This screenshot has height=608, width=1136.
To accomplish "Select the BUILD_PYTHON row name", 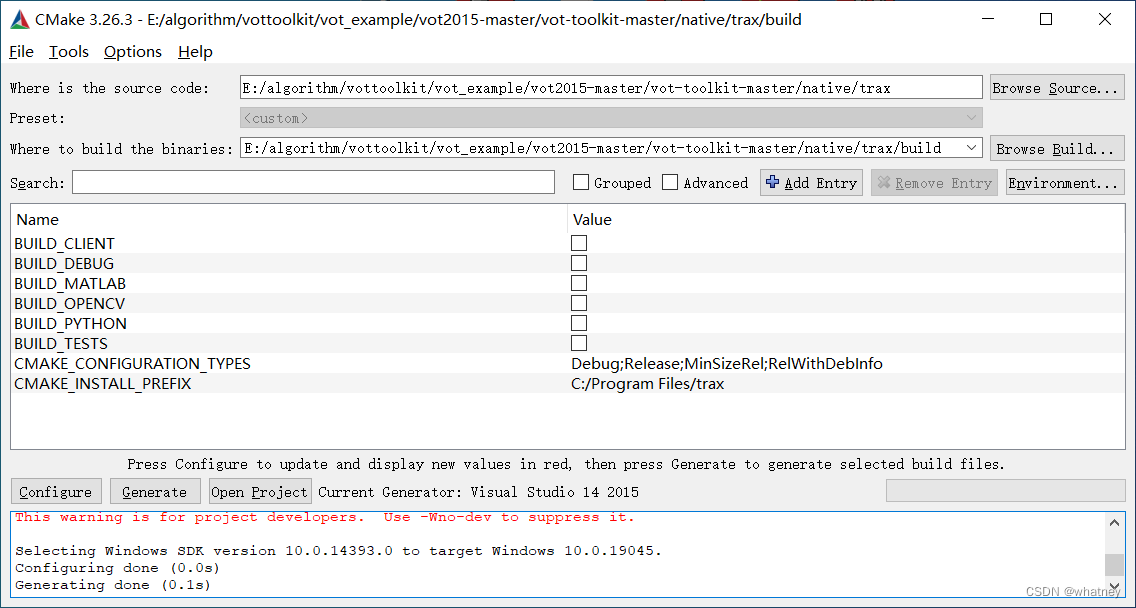I will [x=70, y=323].
